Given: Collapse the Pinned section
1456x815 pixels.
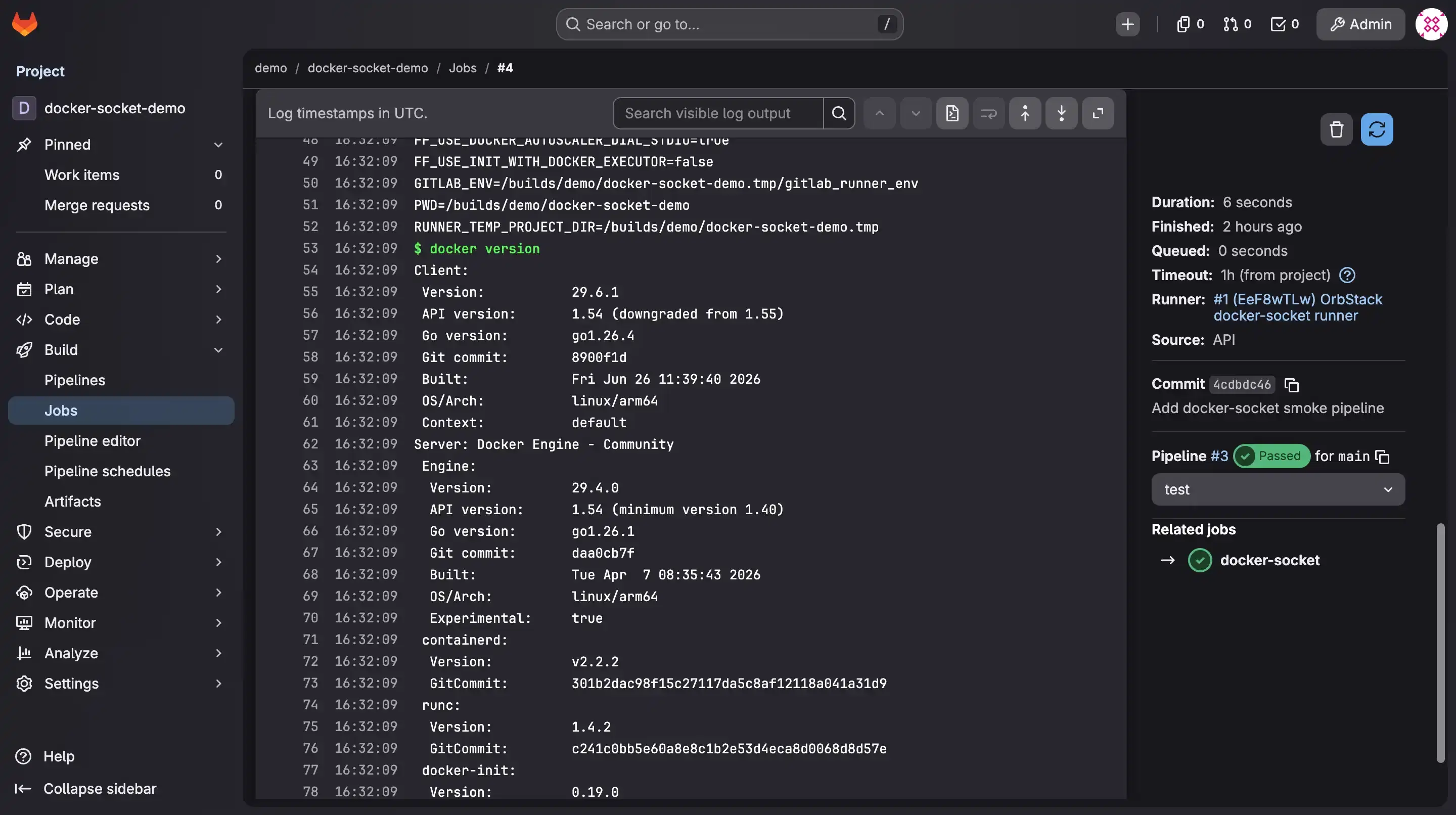Looking at the screenshot, I should (121, 145).
